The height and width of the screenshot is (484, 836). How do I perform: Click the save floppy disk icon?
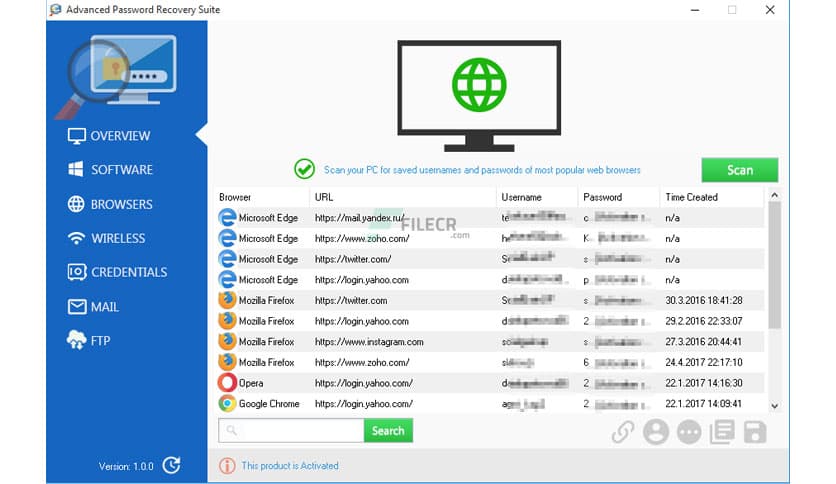(755, 432)
